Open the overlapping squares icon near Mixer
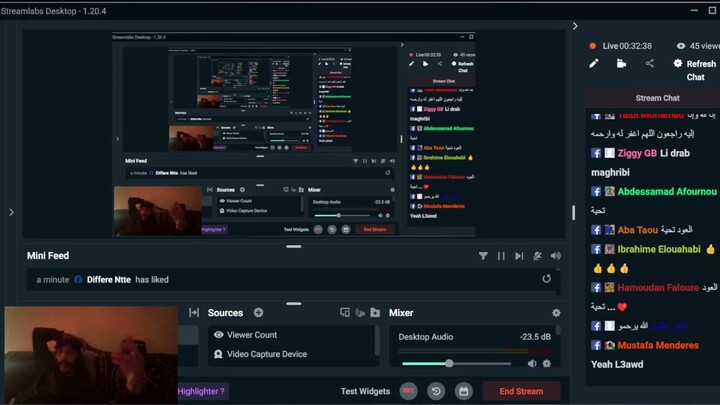This screenshot has width=720, height=405. [345, 313]
